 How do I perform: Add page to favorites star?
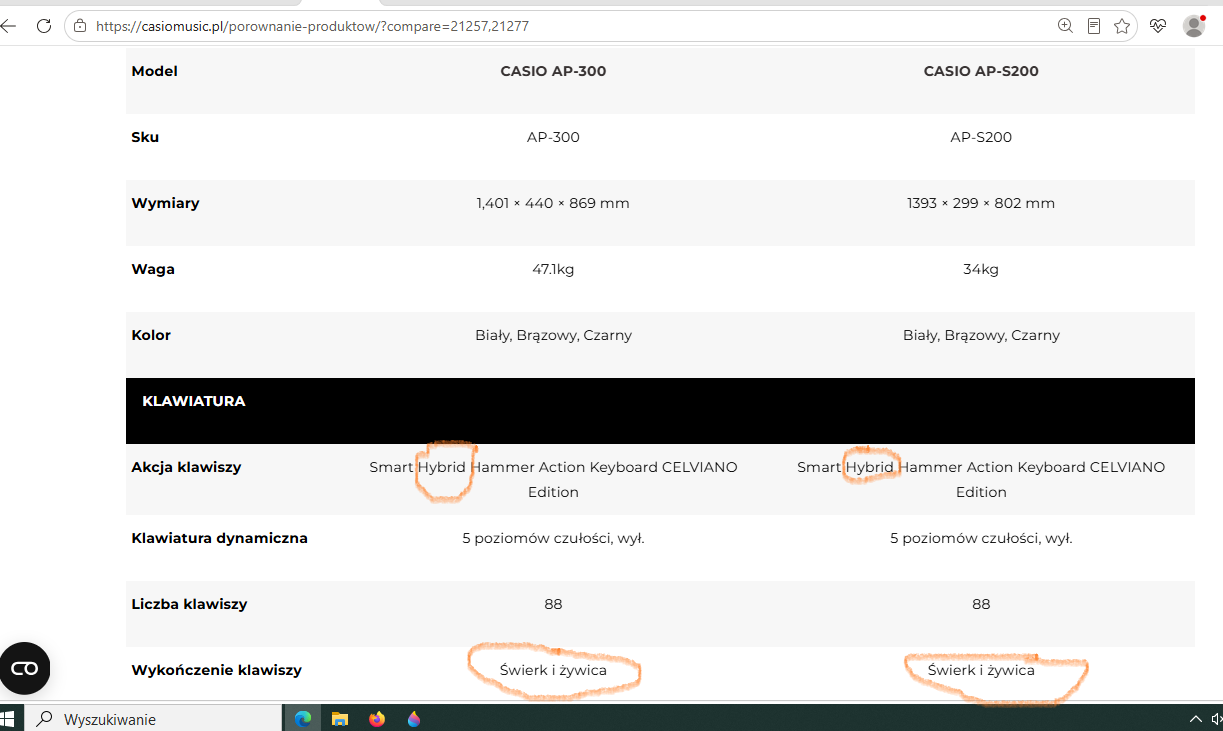click(1122, 26)
